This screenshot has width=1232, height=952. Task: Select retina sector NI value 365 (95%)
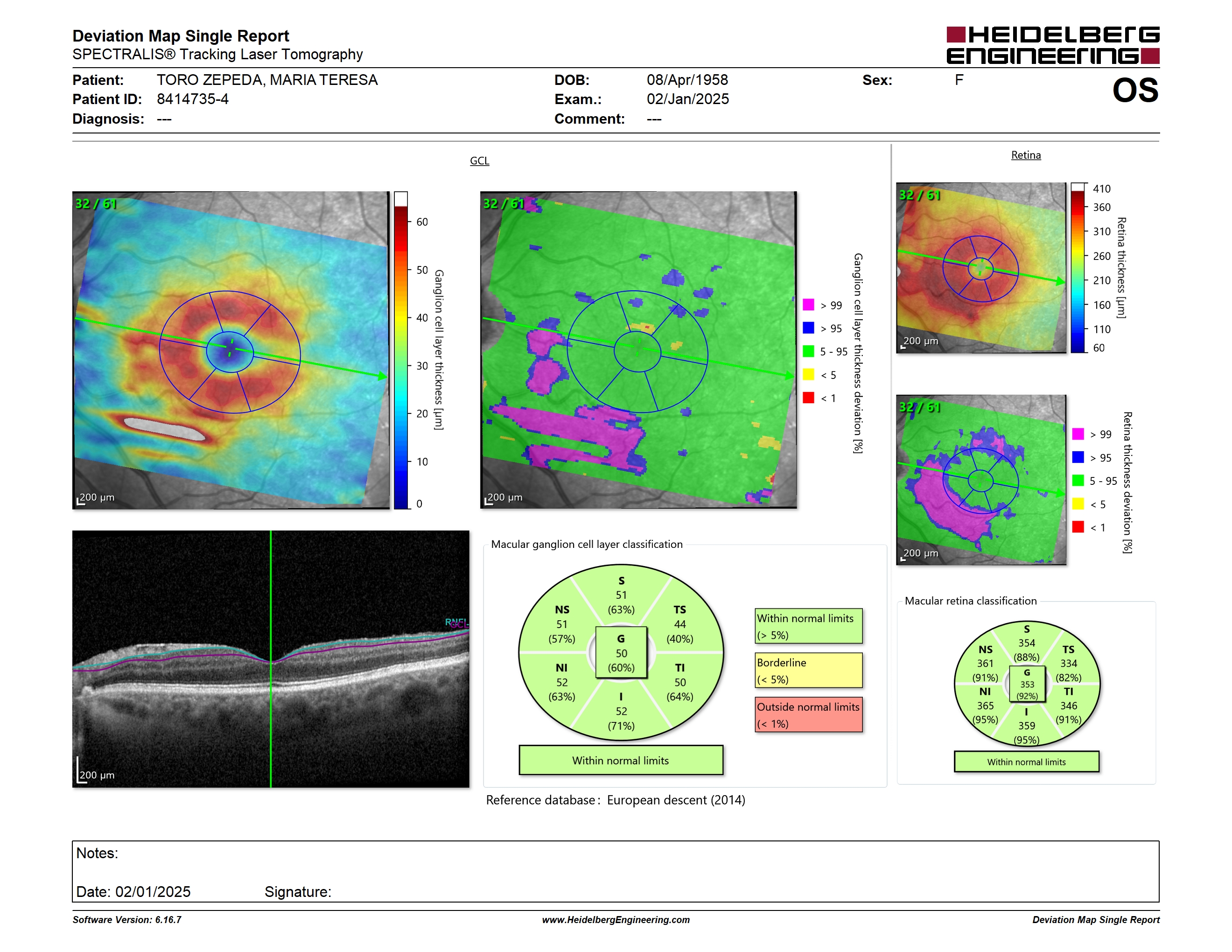click(x=985, y=706)
